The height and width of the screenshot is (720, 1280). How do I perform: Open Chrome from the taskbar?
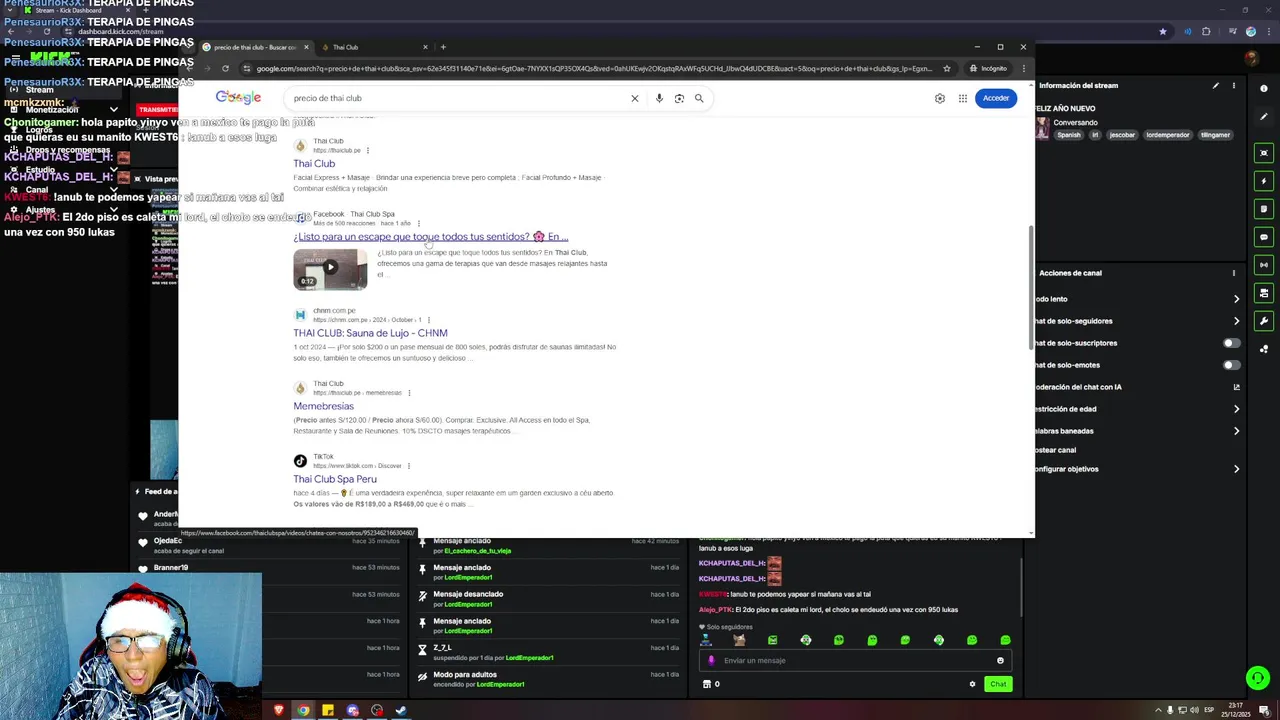303,710
